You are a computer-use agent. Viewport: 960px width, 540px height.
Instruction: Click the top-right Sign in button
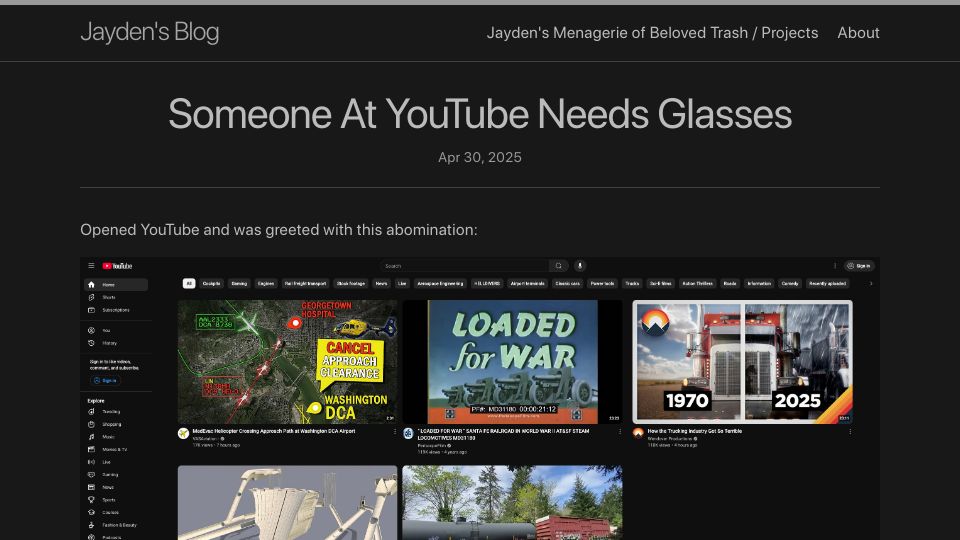(860, 266)
